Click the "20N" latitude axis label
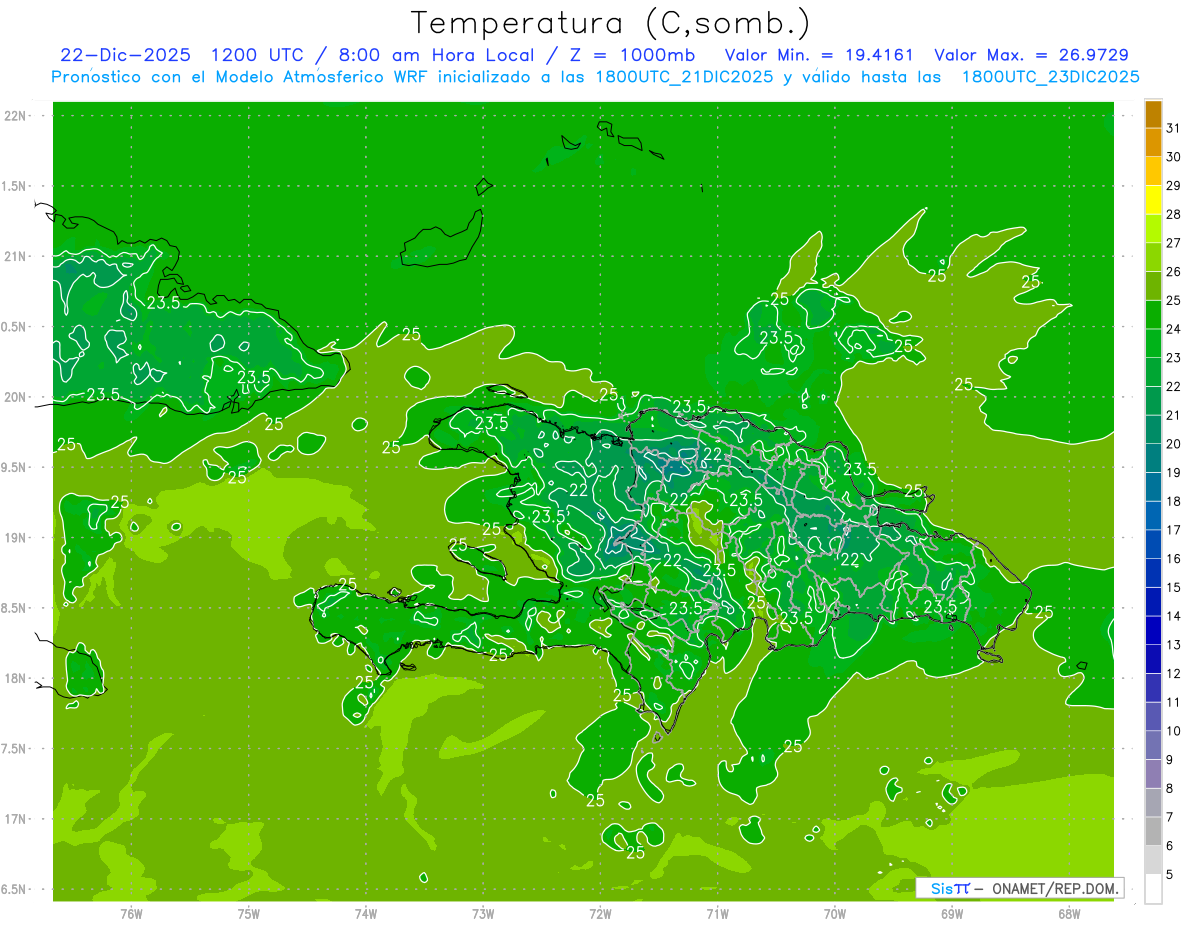1200x927 pixels. click(x=16, y=397)
